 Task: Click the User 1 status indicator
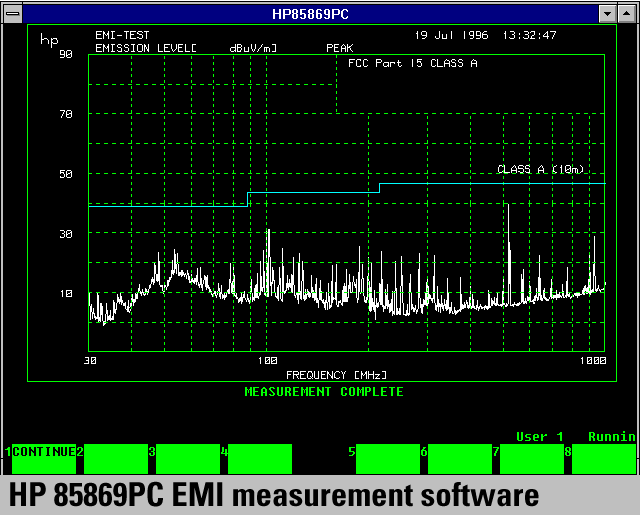540,437
